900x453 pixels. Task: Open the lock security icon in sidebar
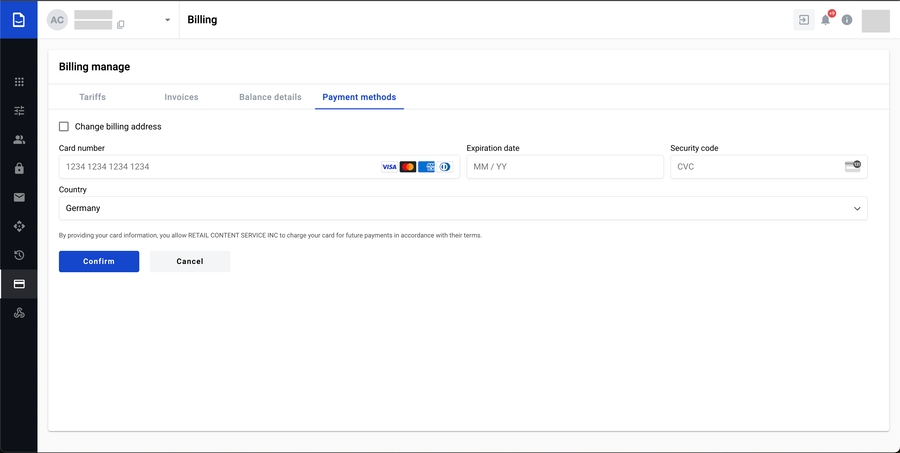coord(19,168)
